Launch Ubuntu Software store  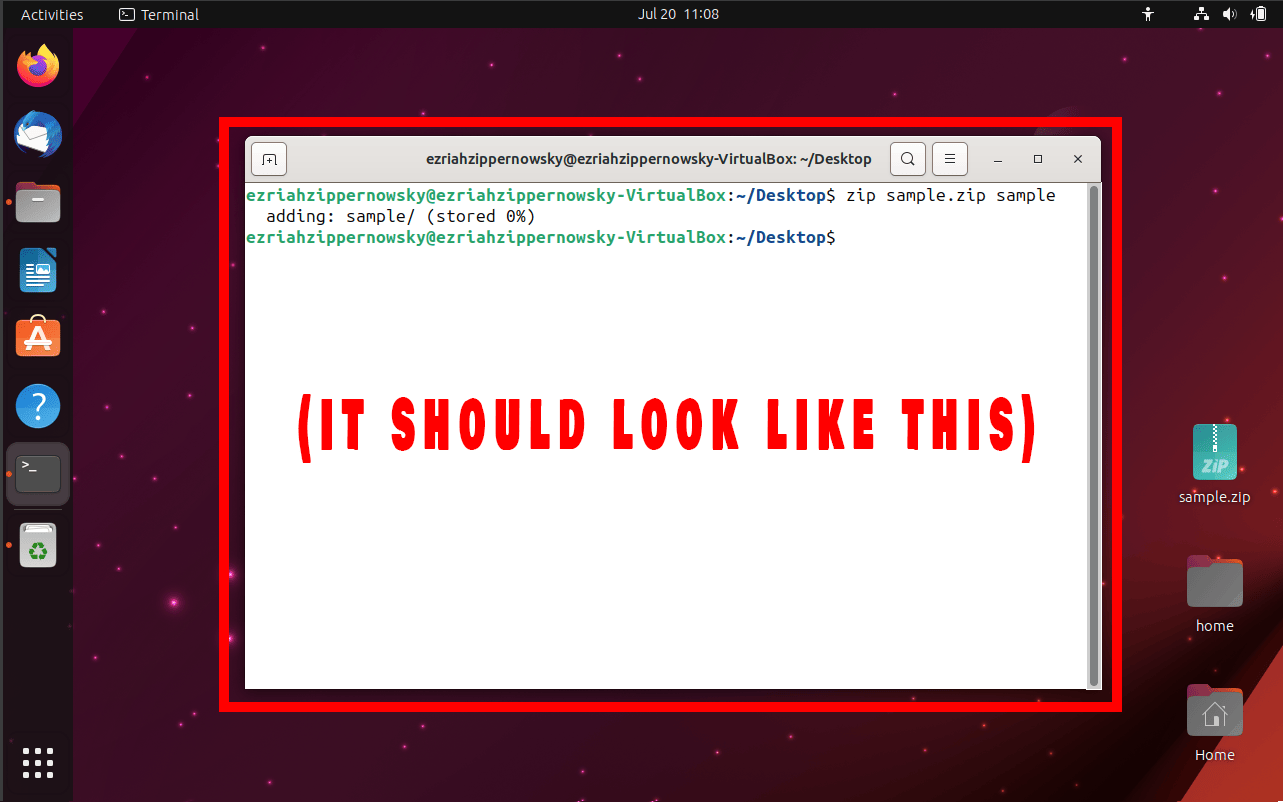coord(37,337)
